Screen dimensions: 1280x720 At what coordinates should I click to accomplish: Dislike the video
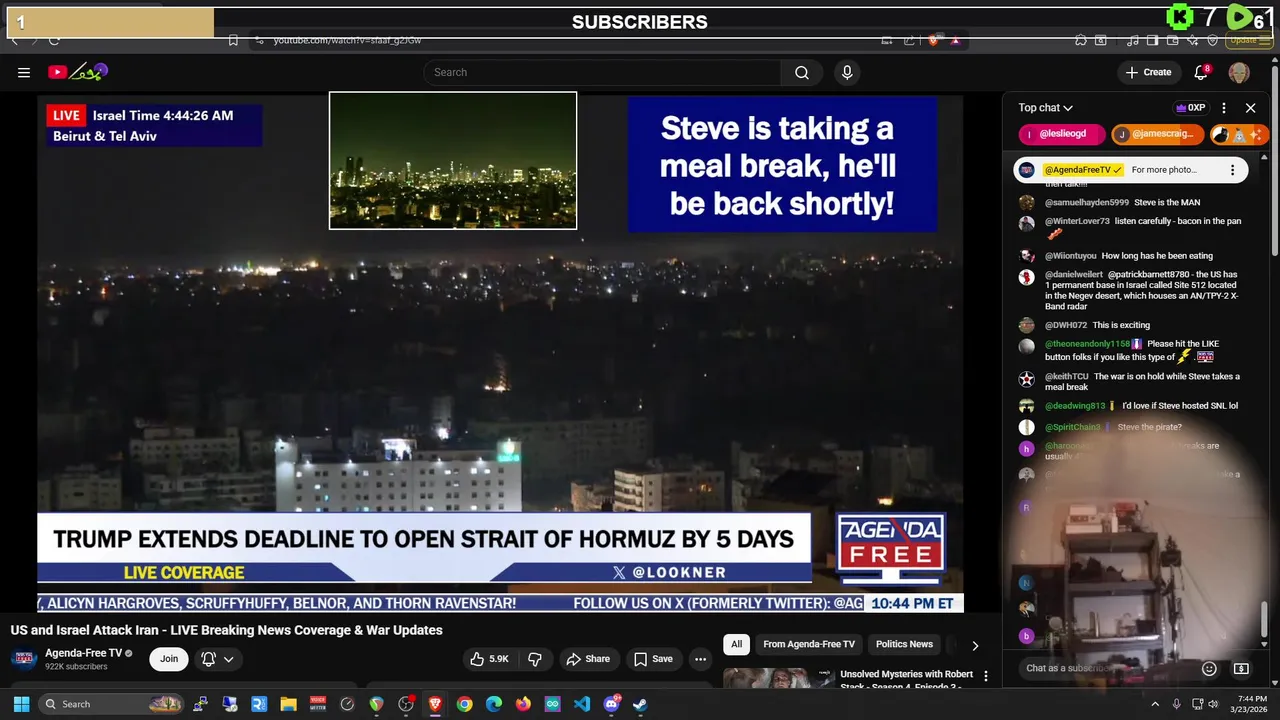click(x=535, y=659)
